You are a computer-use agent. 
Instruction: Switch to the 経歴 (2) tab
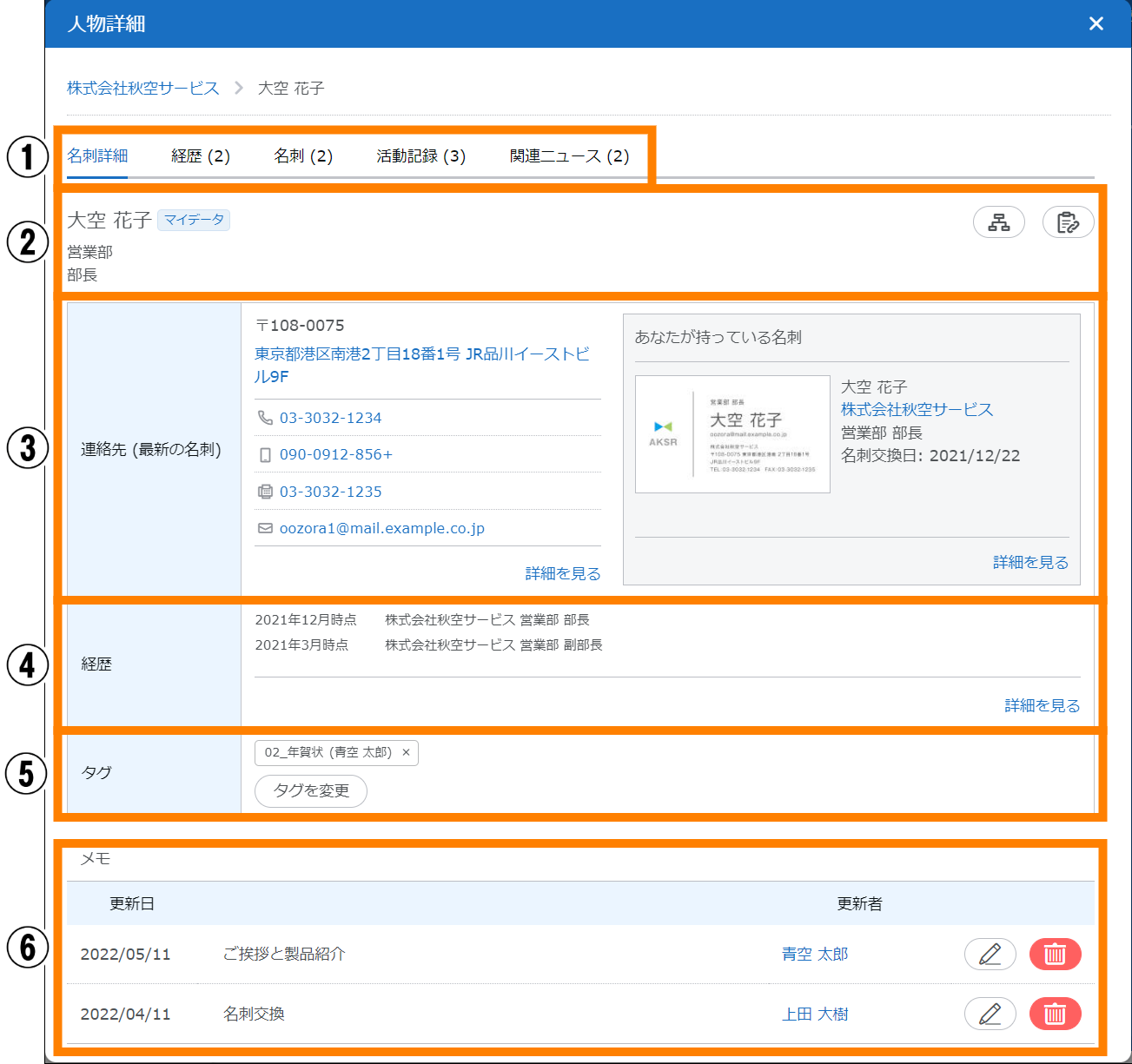[x=201, y=156]
